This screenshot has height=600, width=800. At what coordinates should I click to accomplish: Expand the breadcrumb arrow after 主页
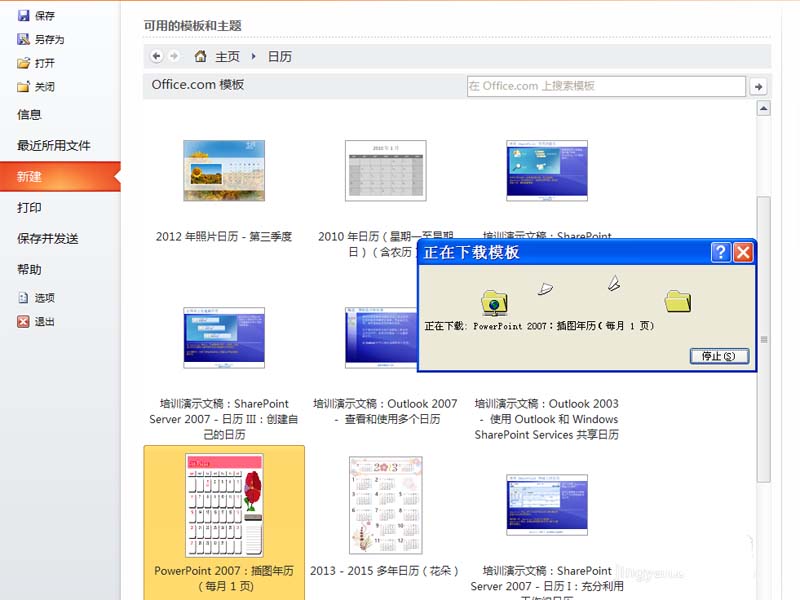pyautogui.click(x=254, y=57)
